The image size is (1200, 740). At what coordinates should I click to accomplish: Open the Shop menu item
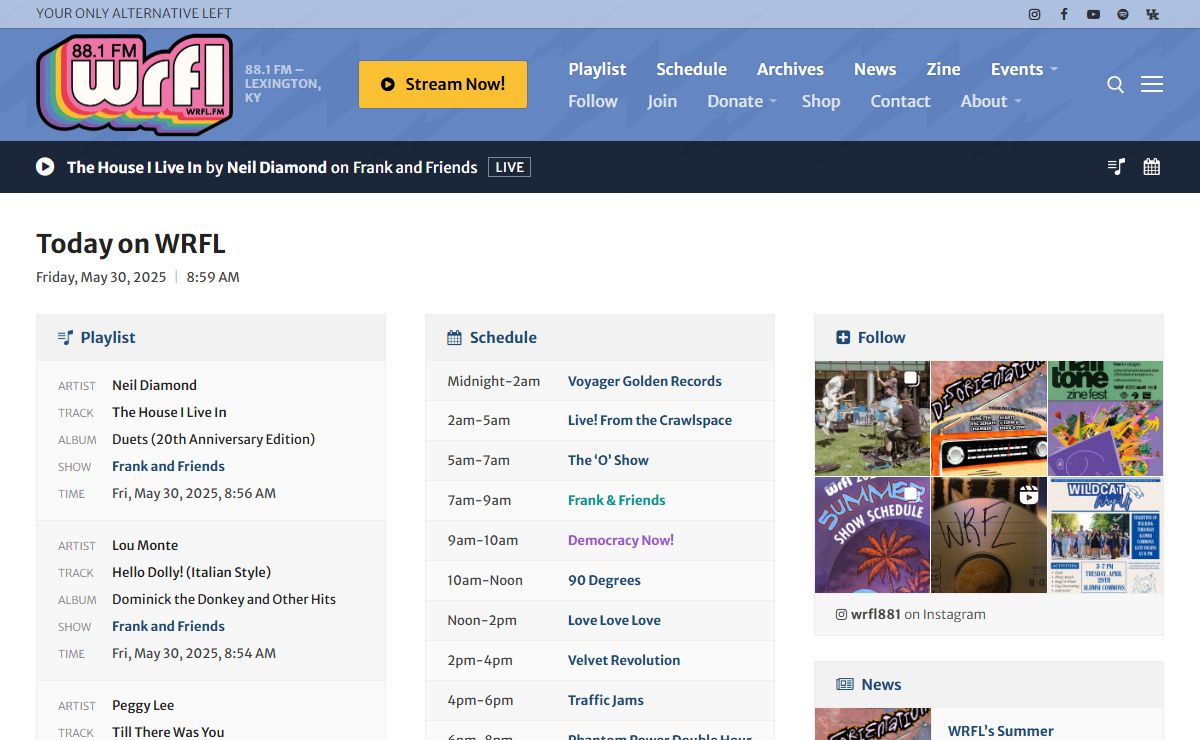click(821, 101)
